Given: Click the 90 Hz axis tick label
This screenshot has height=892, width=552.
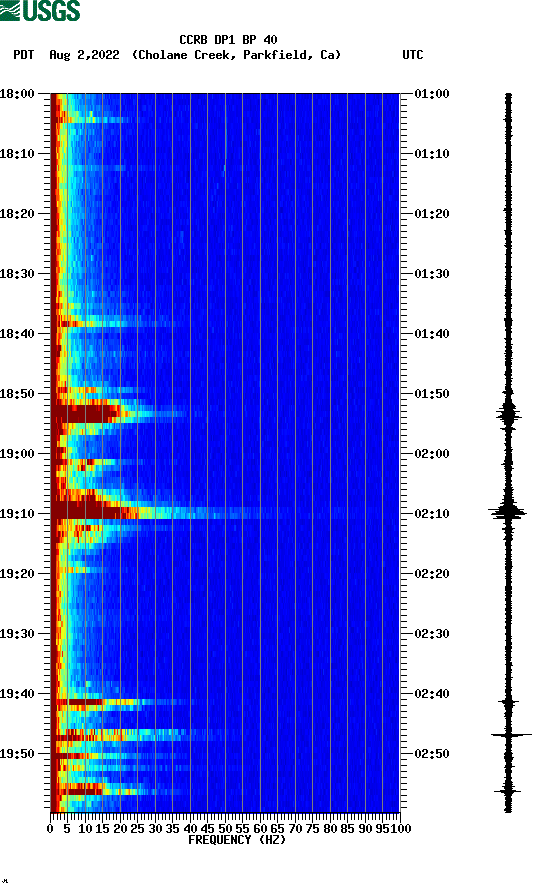Looking at the screenshot, I should tap(365, 829).
